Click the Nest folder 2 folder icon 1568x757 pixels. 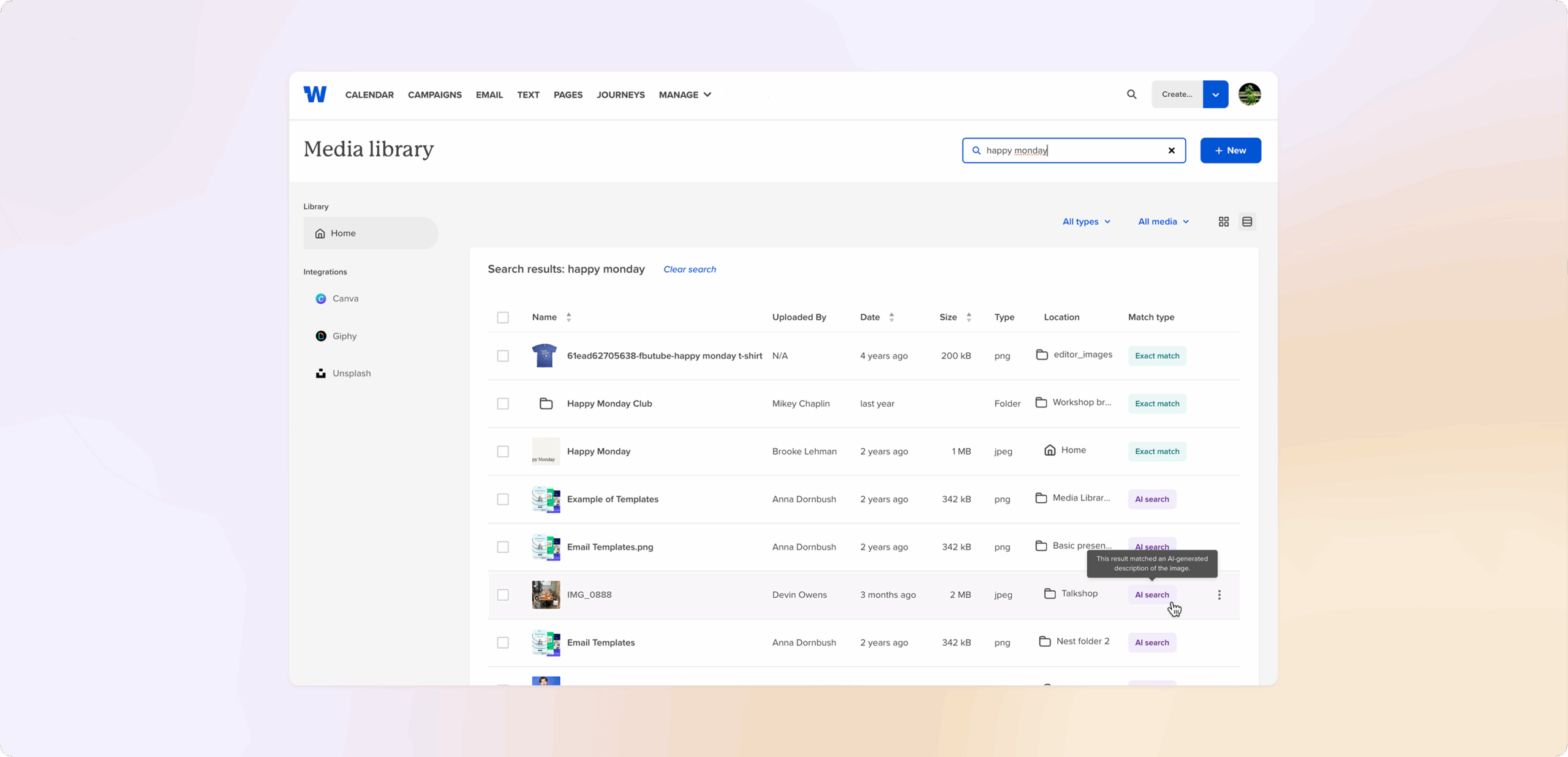(x=1045, y=641)
